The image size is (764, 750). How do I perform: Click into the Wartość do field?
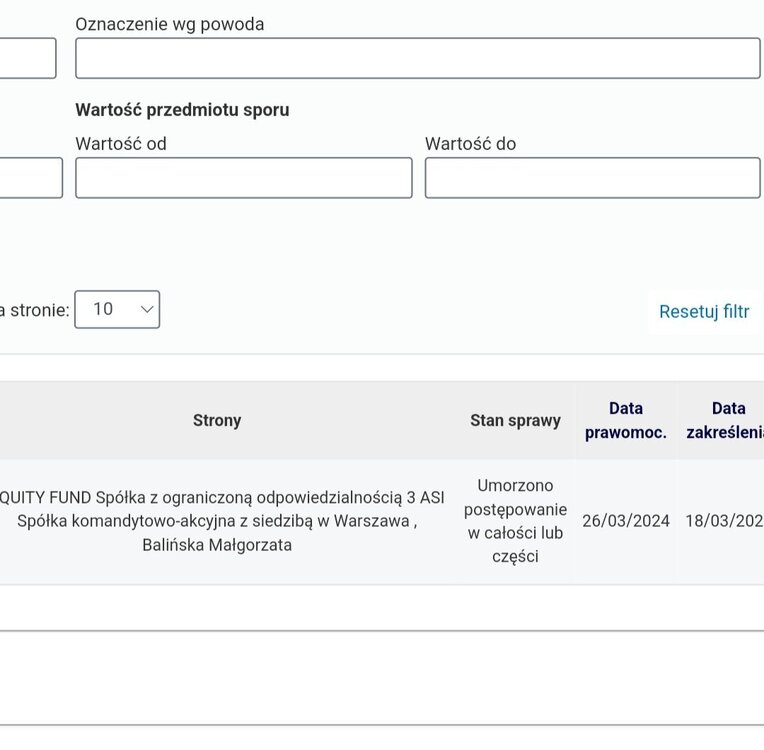[x=592, y=178]
